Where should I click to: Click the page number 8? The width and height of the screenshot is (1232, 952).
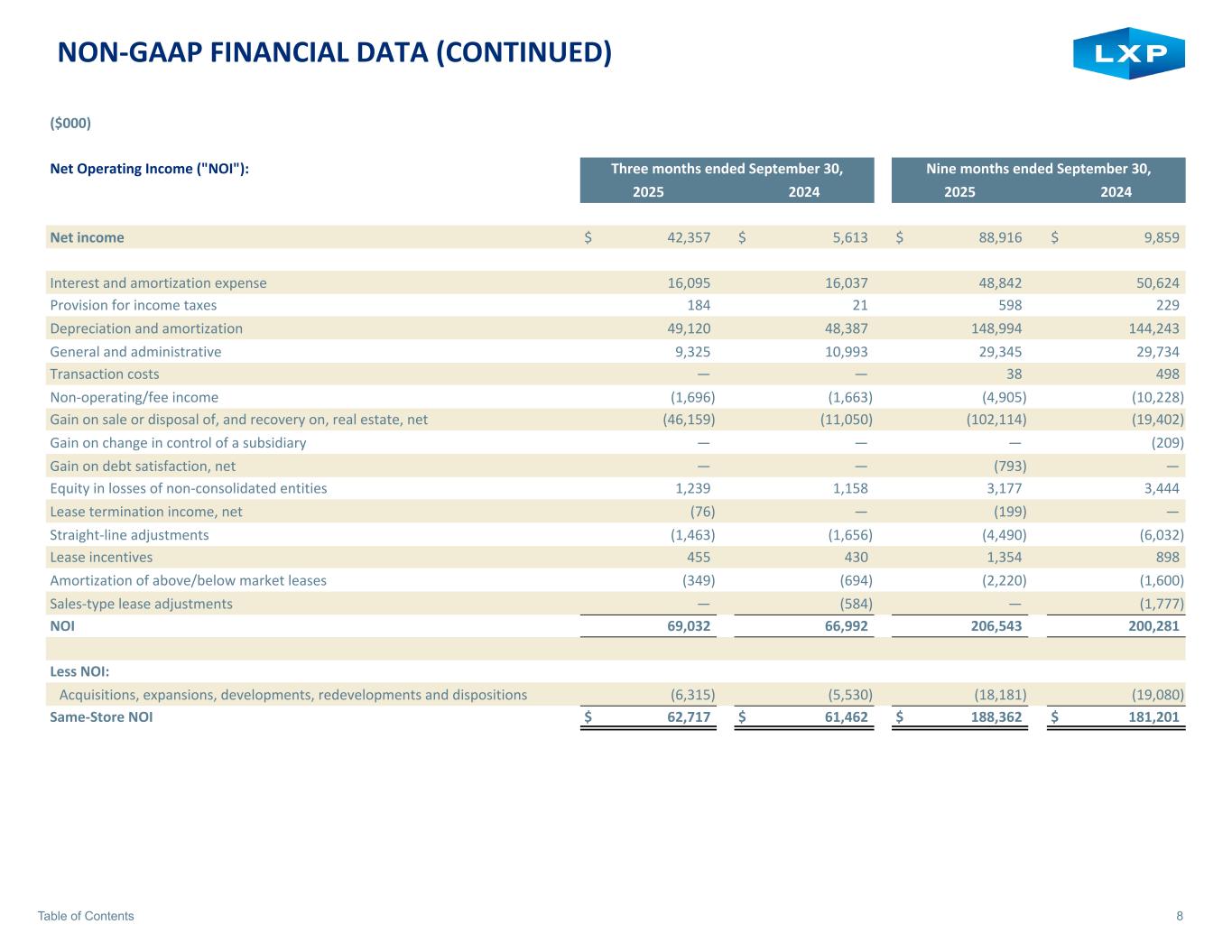pyautogui.click(x=1179, y=916)
